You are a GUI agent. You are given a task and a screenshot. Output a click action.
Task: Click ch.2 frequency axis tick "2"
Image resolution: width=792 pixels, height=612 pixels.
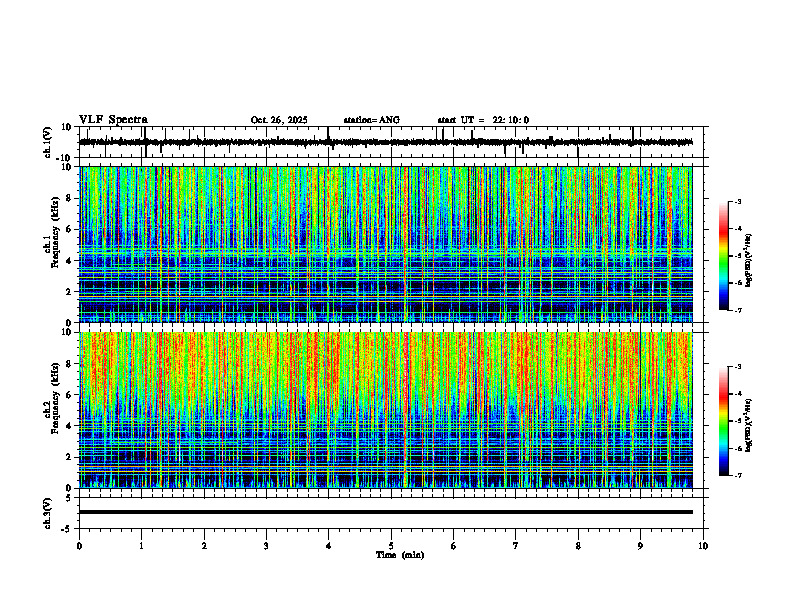pyautogui.click(x=69, y=457)
